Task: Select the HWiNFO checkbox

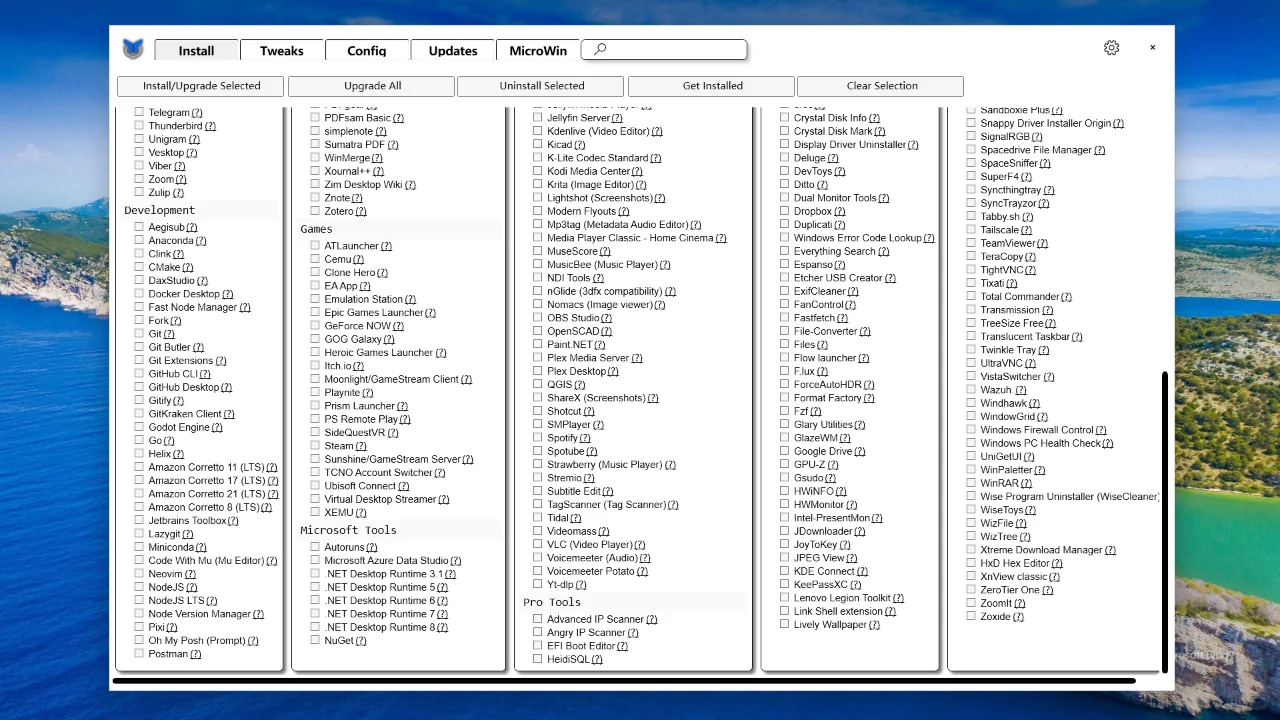Action: tap(785, 491)
